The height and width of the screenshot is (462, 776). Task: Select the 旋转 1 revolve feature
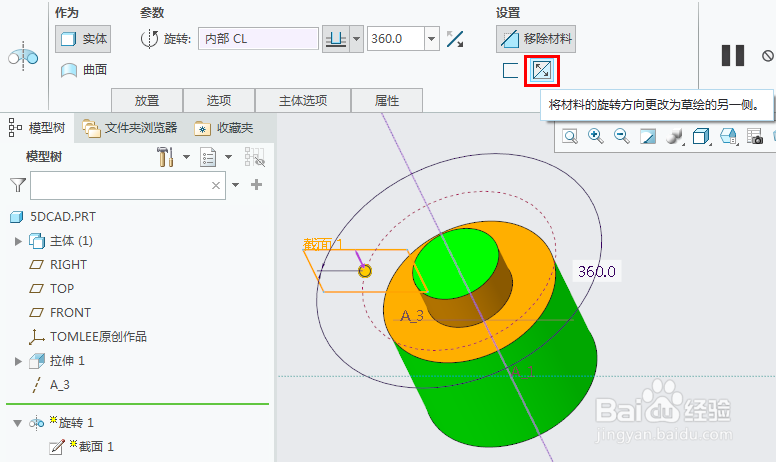[61, 423]
